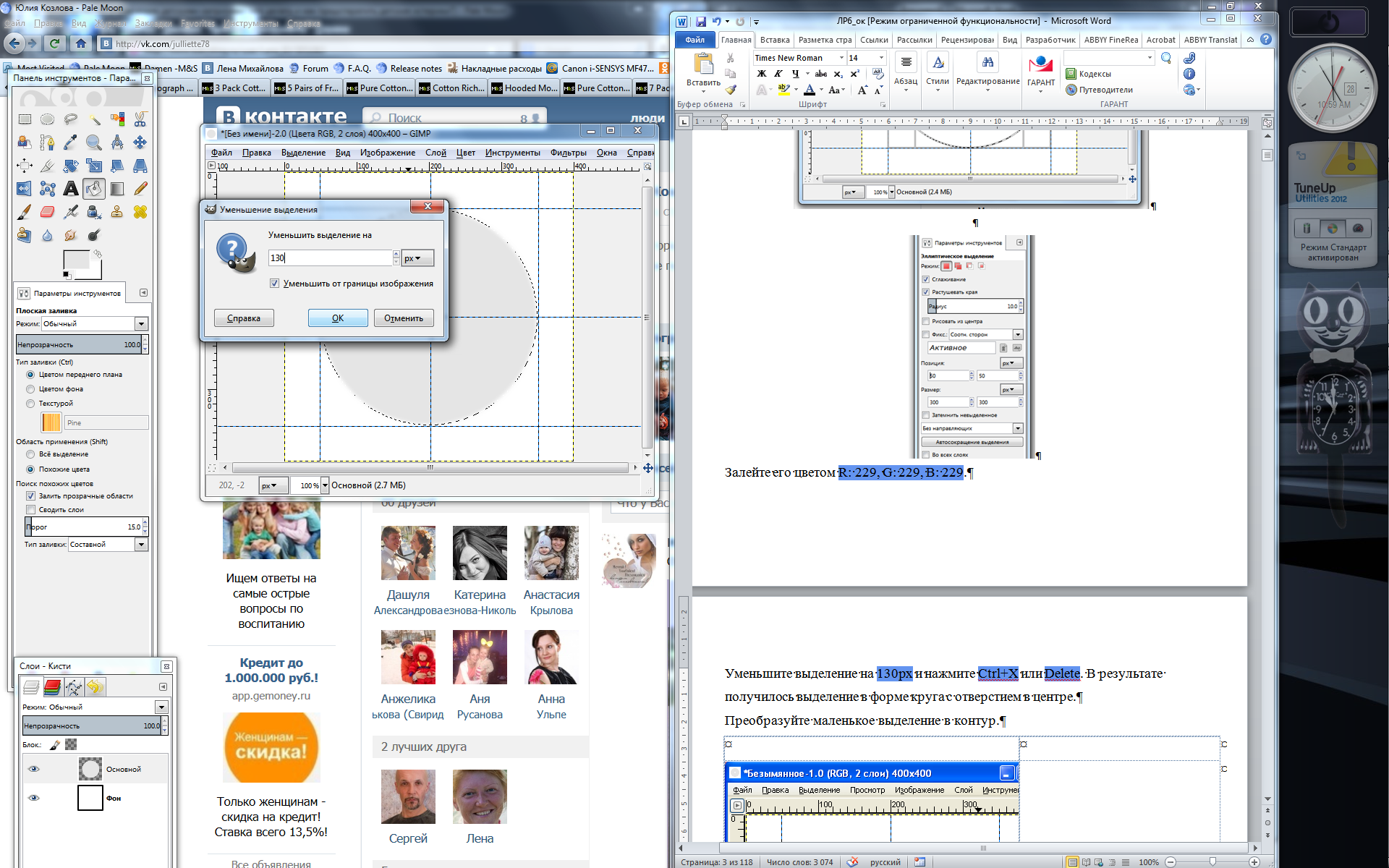Pick the Pencil tool in toolbox

pyautogui.click(x=140, y=189)
